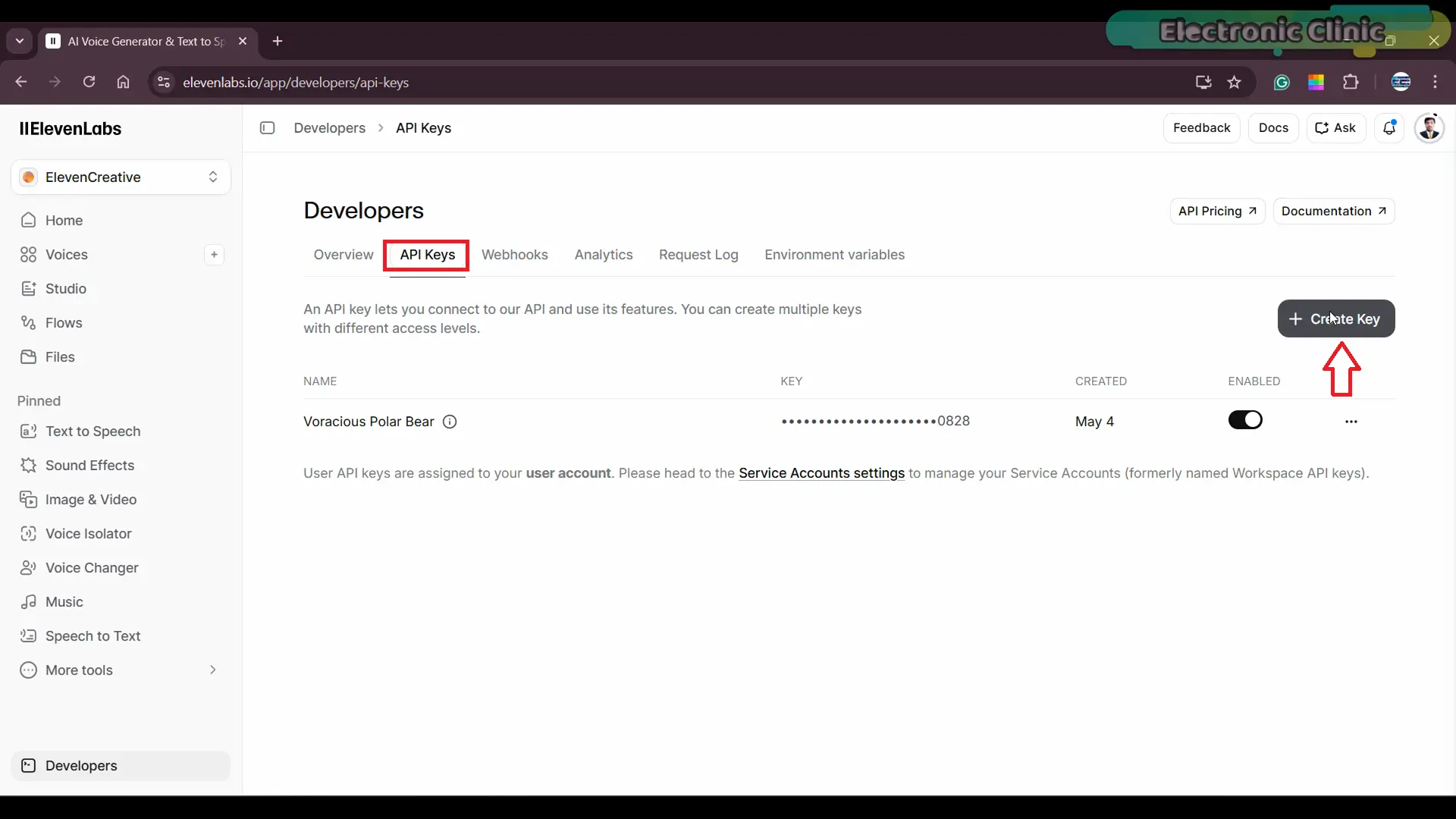Click the Grammarly extension icon
Image resolution: width=1456 pixels, height=819 pixels.
pos(1282,83)
